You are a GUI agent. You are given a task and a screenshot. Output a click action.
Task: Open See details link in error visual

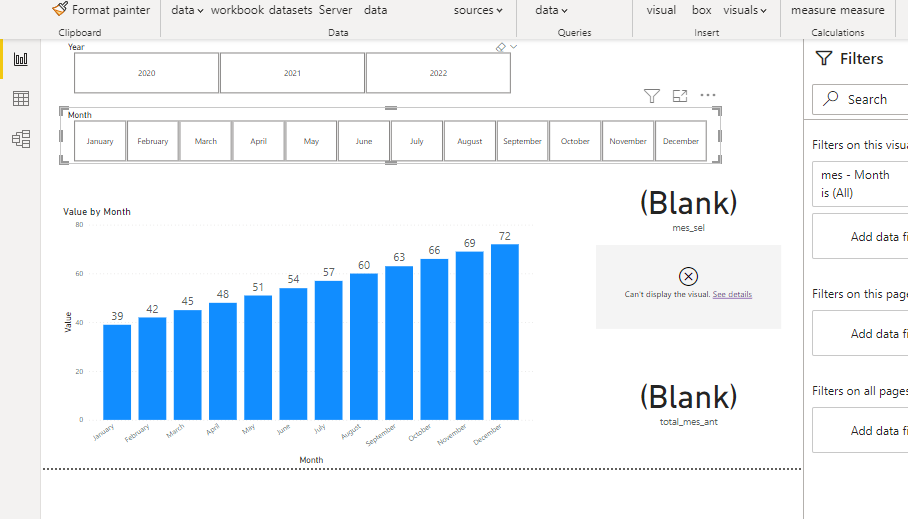[x=732, y=294]
